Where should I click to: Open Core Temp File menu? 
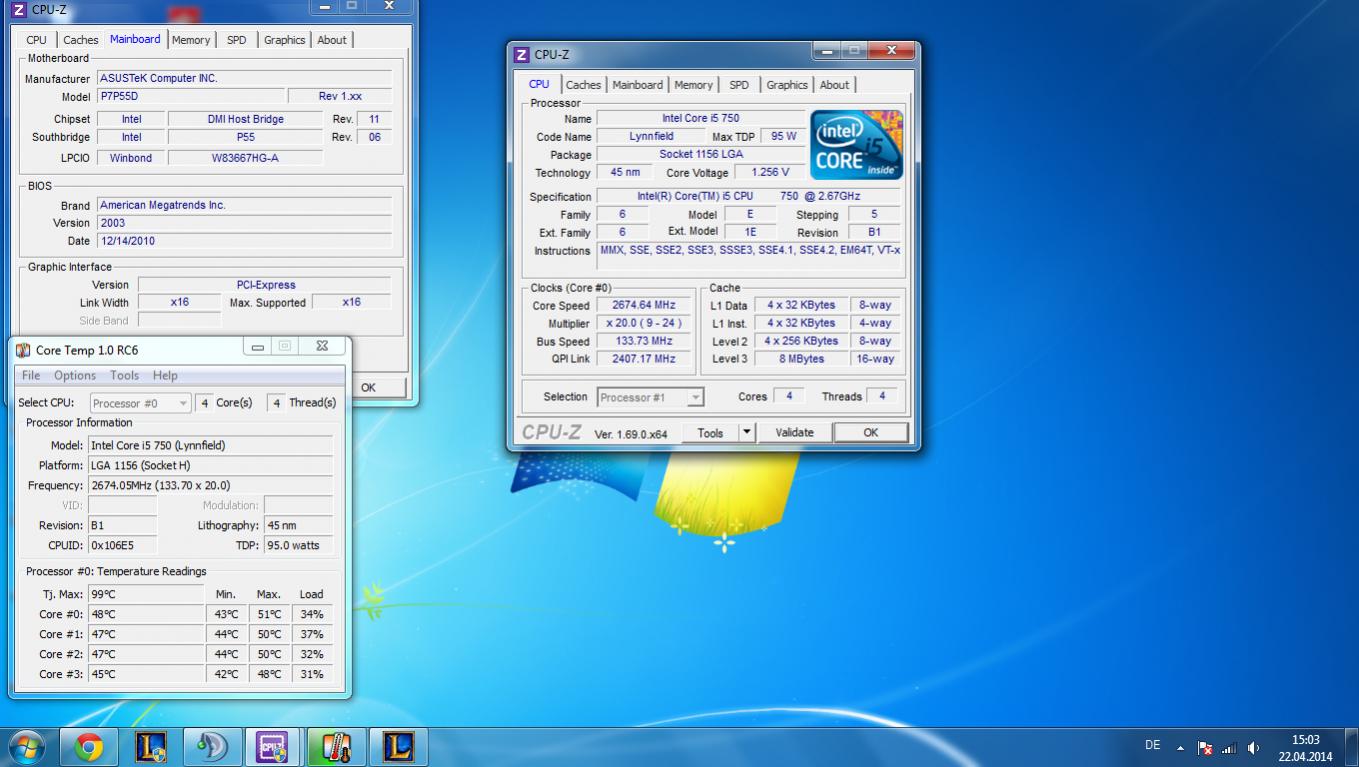click(x=31, y=375)
